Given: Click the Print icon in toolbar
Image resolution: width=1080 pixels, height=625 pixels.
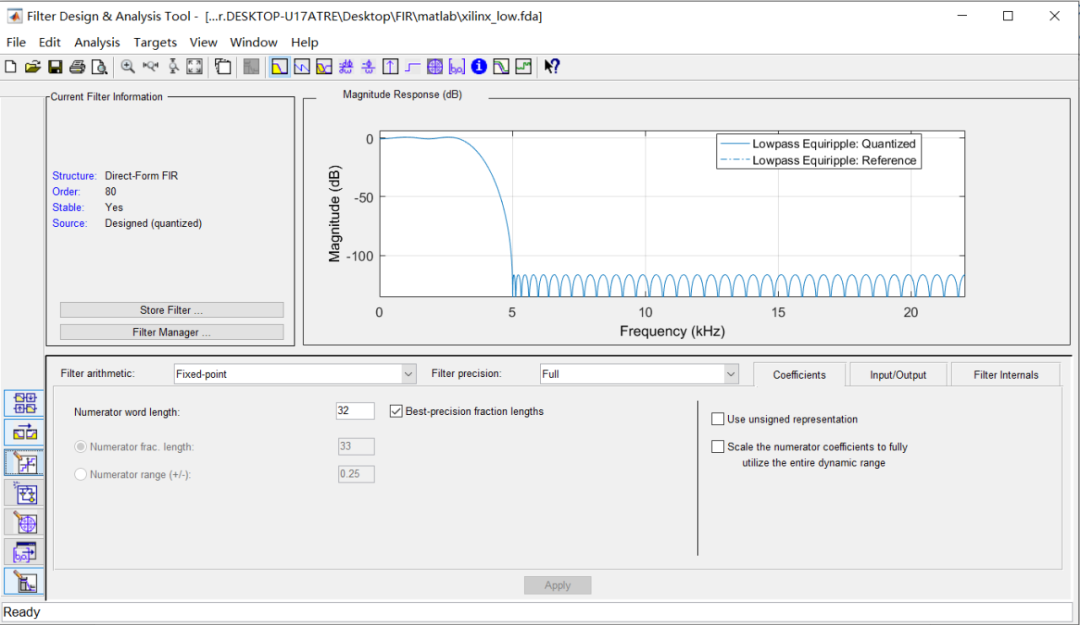Looking at the screenshot, I should coord(77,67).
